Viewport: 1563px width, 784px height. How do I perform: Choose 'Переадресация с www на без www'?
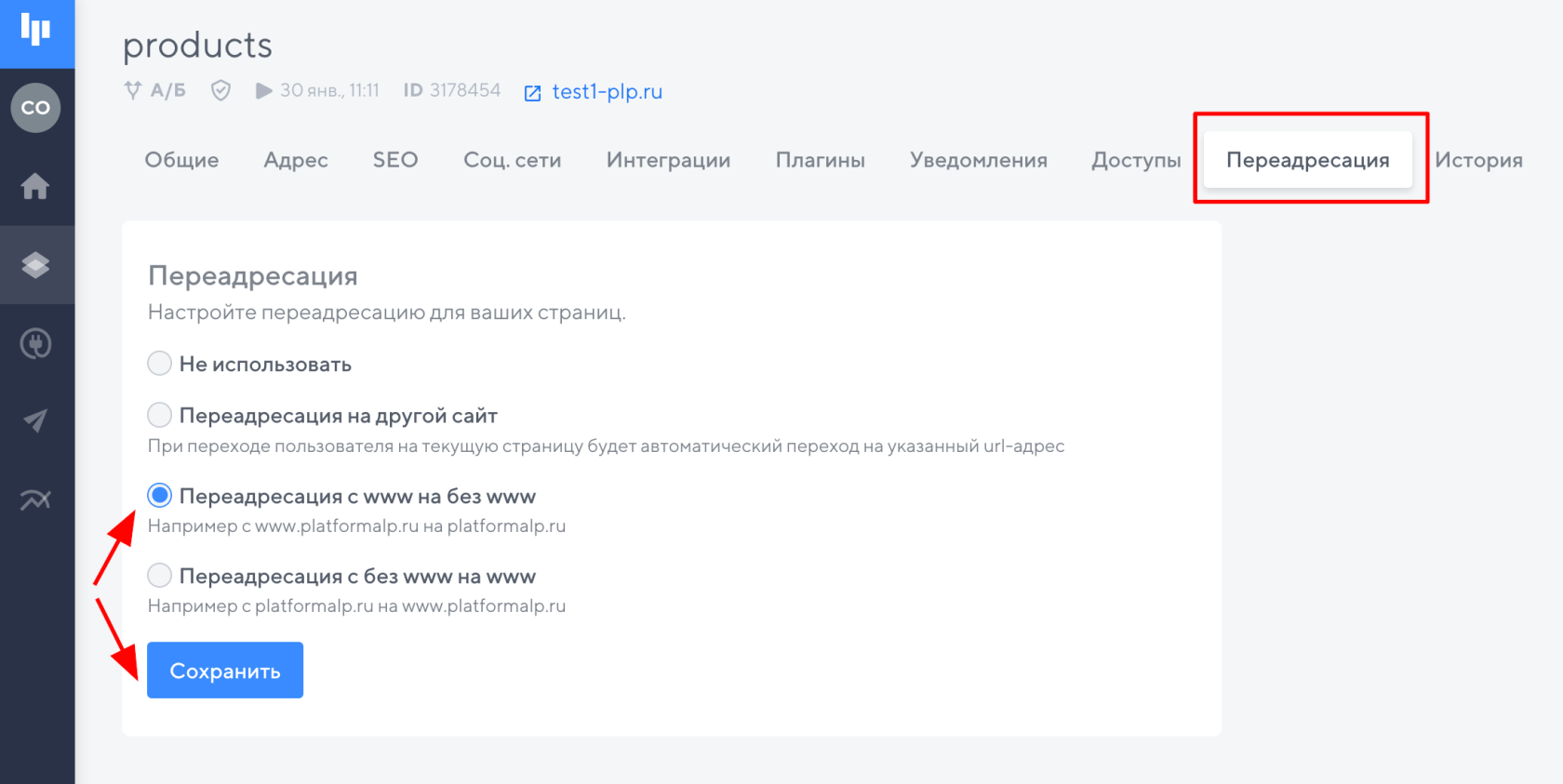(160, 496)
